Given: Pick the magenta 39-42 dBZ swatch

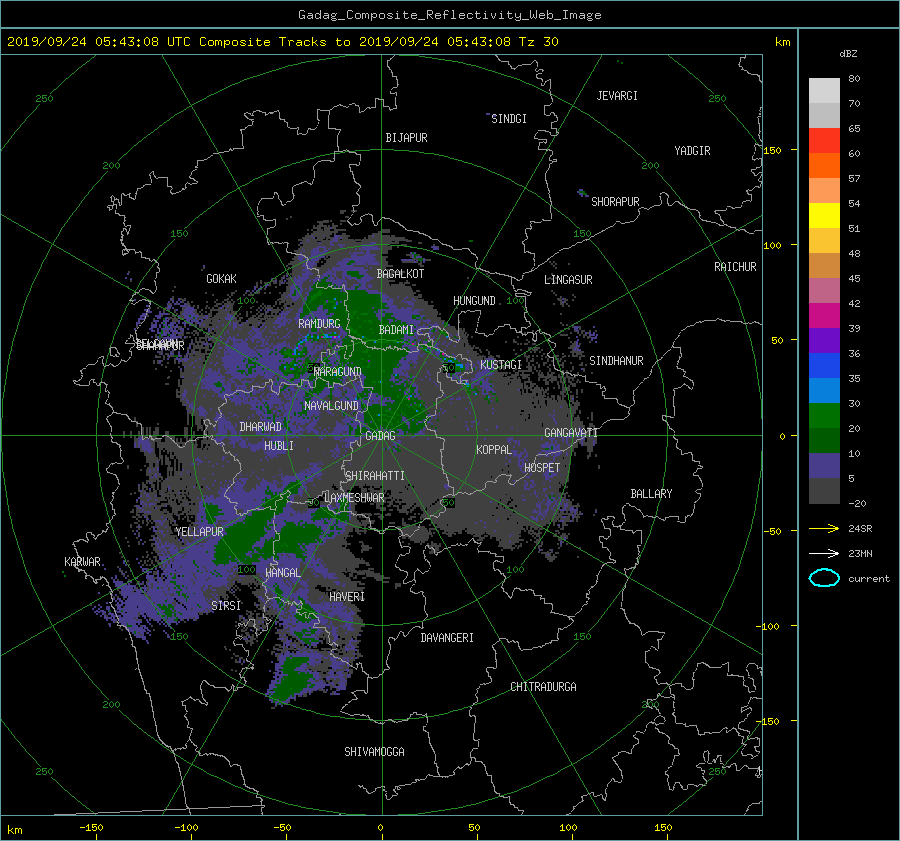Looking at the screenshot, I should click(x=824, y=316).
